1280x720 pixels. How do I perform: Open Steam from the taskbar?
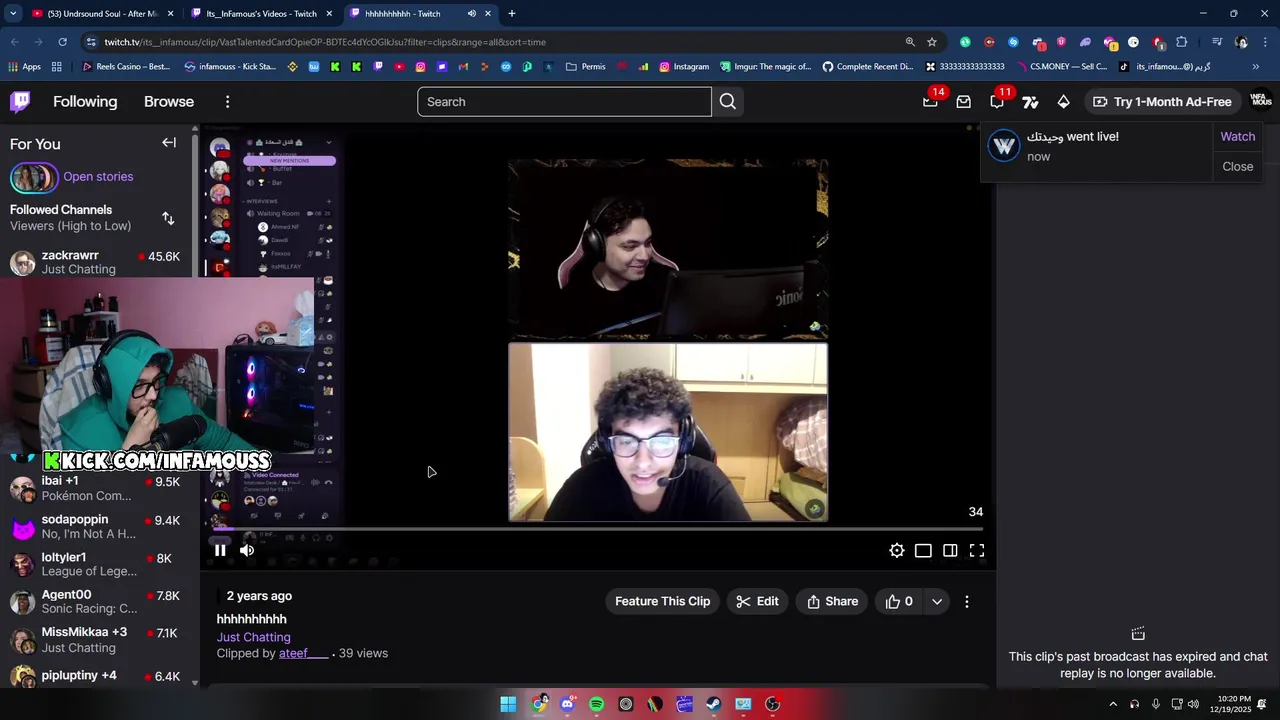pyautogui.click(x=714, y=704)
